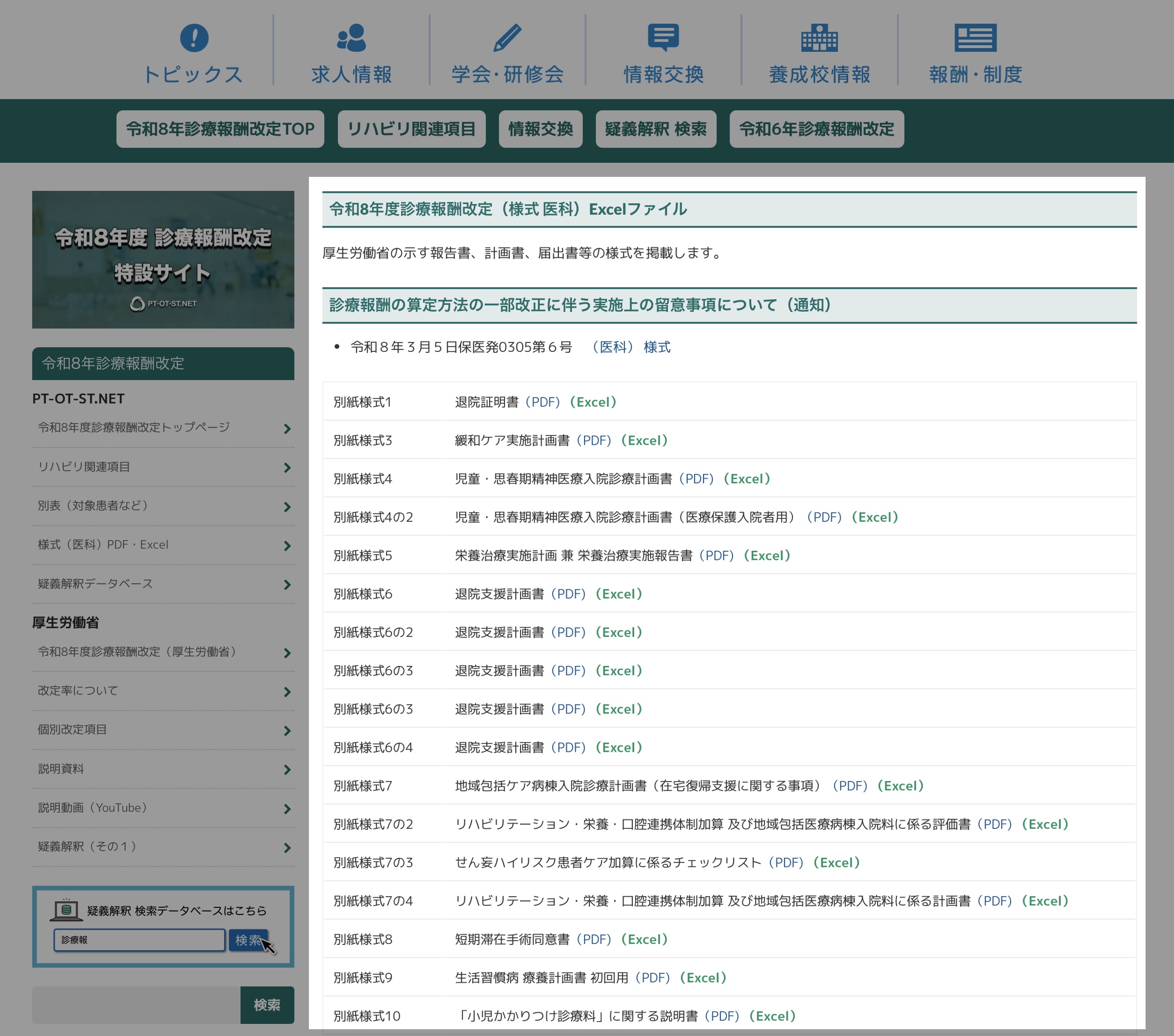Open the 令和8年診療報酬改定TOP tab
1174x1036 pixels.
click(220, 129)
